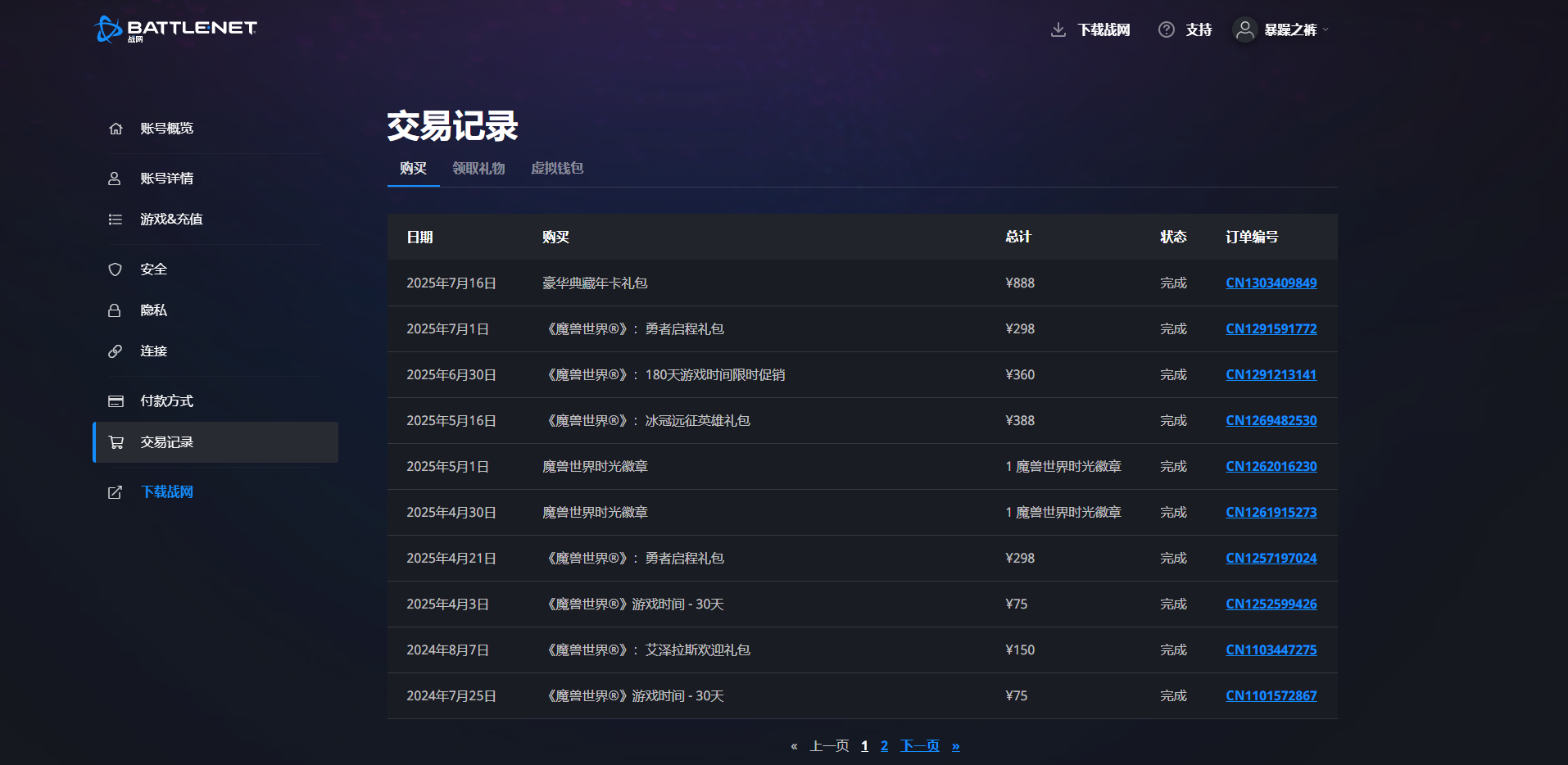Go to page 2 of transactions
Image resolution: width=1568 pixels, height=765 pixels.
(884, 745)
